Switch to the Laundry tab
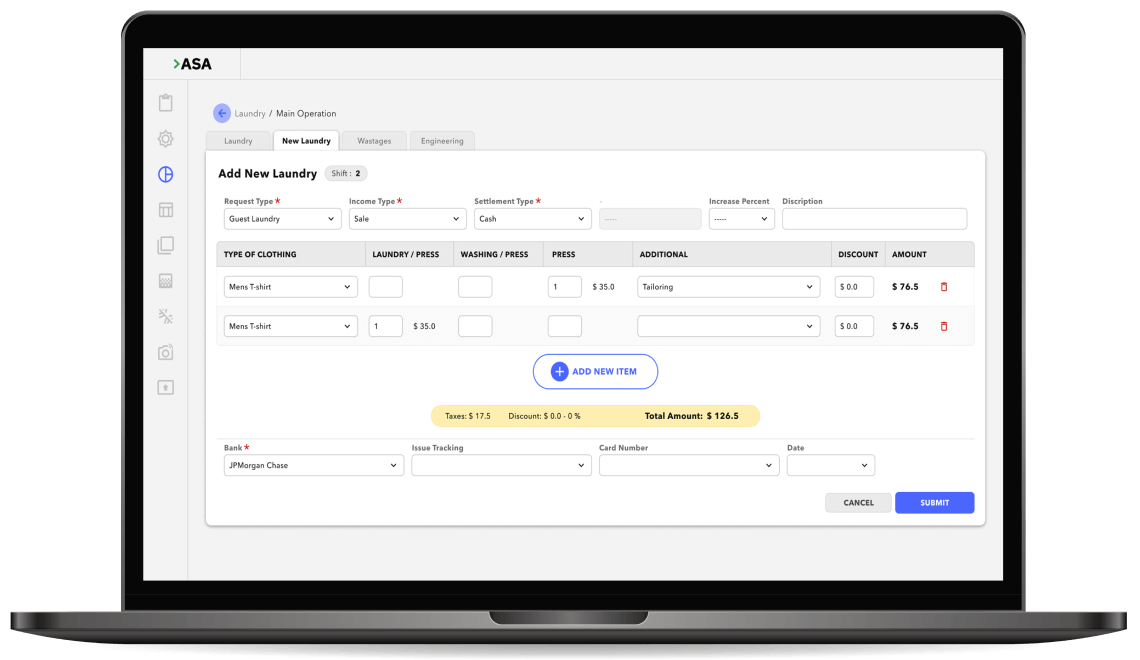The width and height of the screenshot is (1140, 660). pos(238,141)
